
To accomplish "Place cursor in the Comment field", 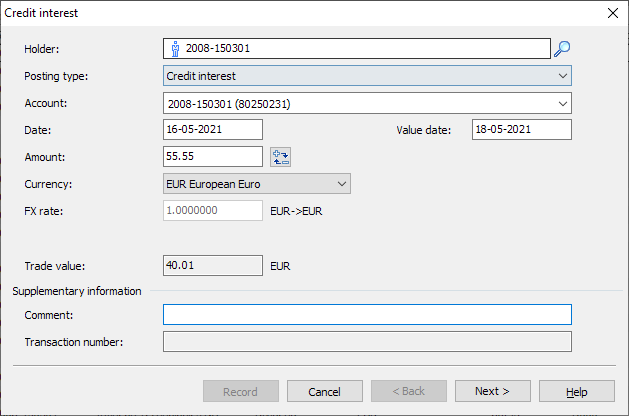I will pyautogui.click(x=367, y=315).
